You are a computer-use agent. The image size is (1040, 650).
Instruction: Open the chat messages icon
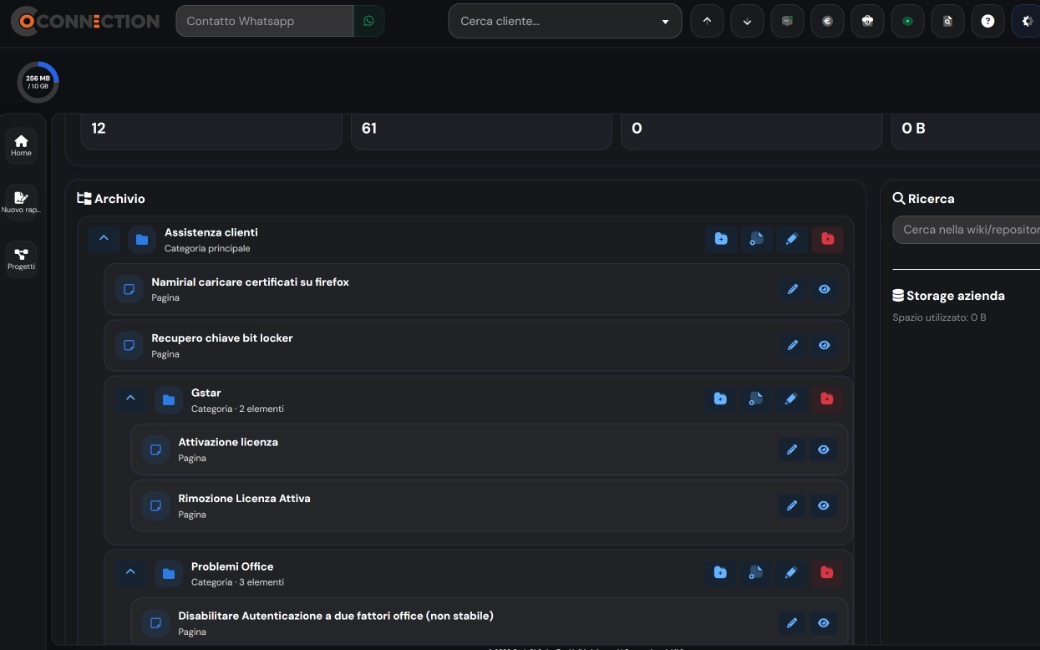click(x=787, y=21)
